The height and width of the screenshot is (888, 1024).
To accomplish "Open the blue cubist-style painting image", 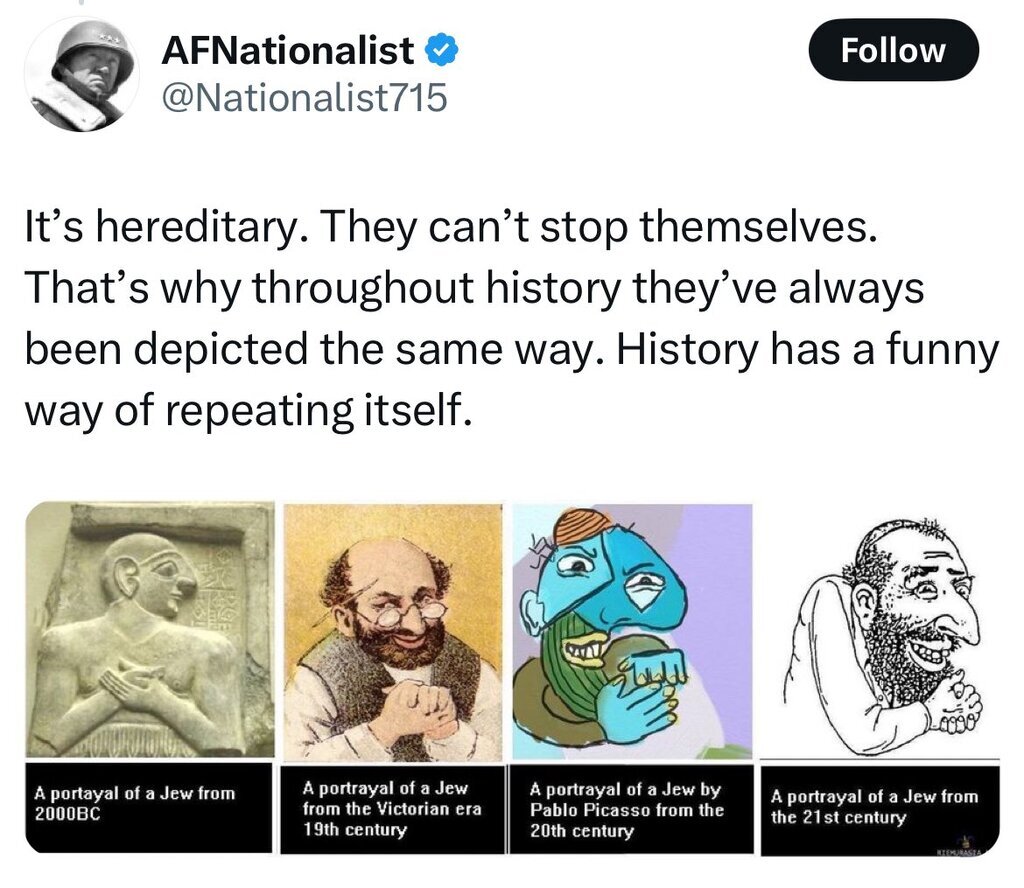I will tap(632, 632).
